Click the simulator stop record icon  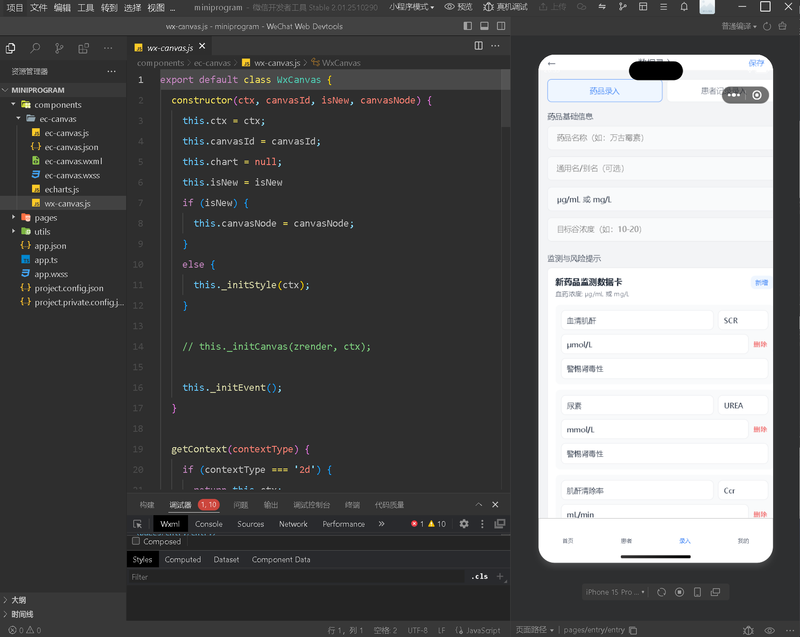(x=680, y=592)
